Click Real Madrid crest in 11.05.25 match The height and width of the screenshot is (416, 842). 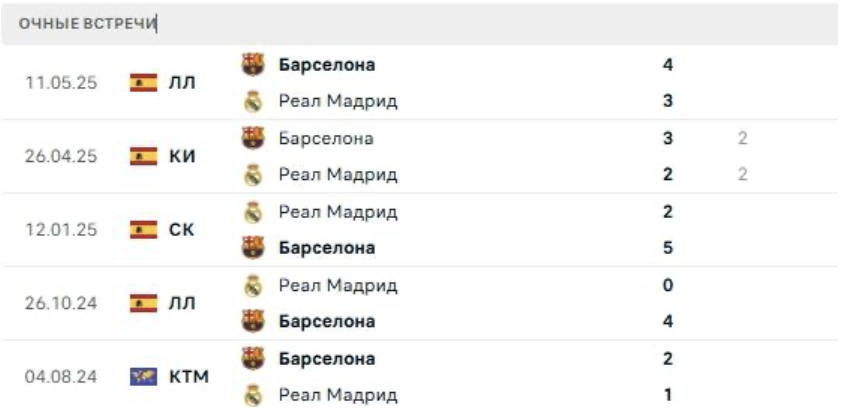click(253, 101)
